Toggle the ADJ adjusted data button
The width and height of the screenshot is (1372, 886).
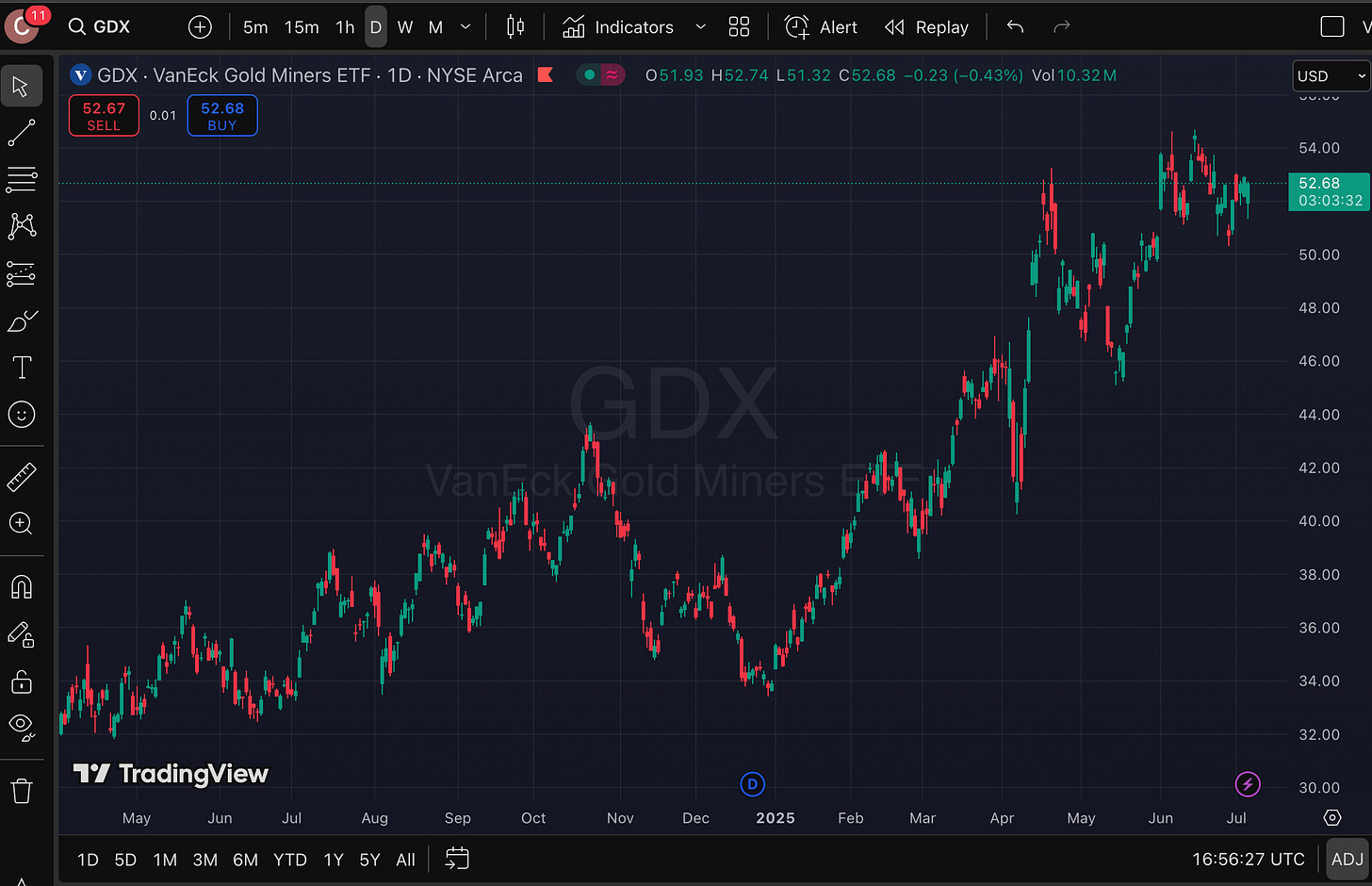point(1347,860)
